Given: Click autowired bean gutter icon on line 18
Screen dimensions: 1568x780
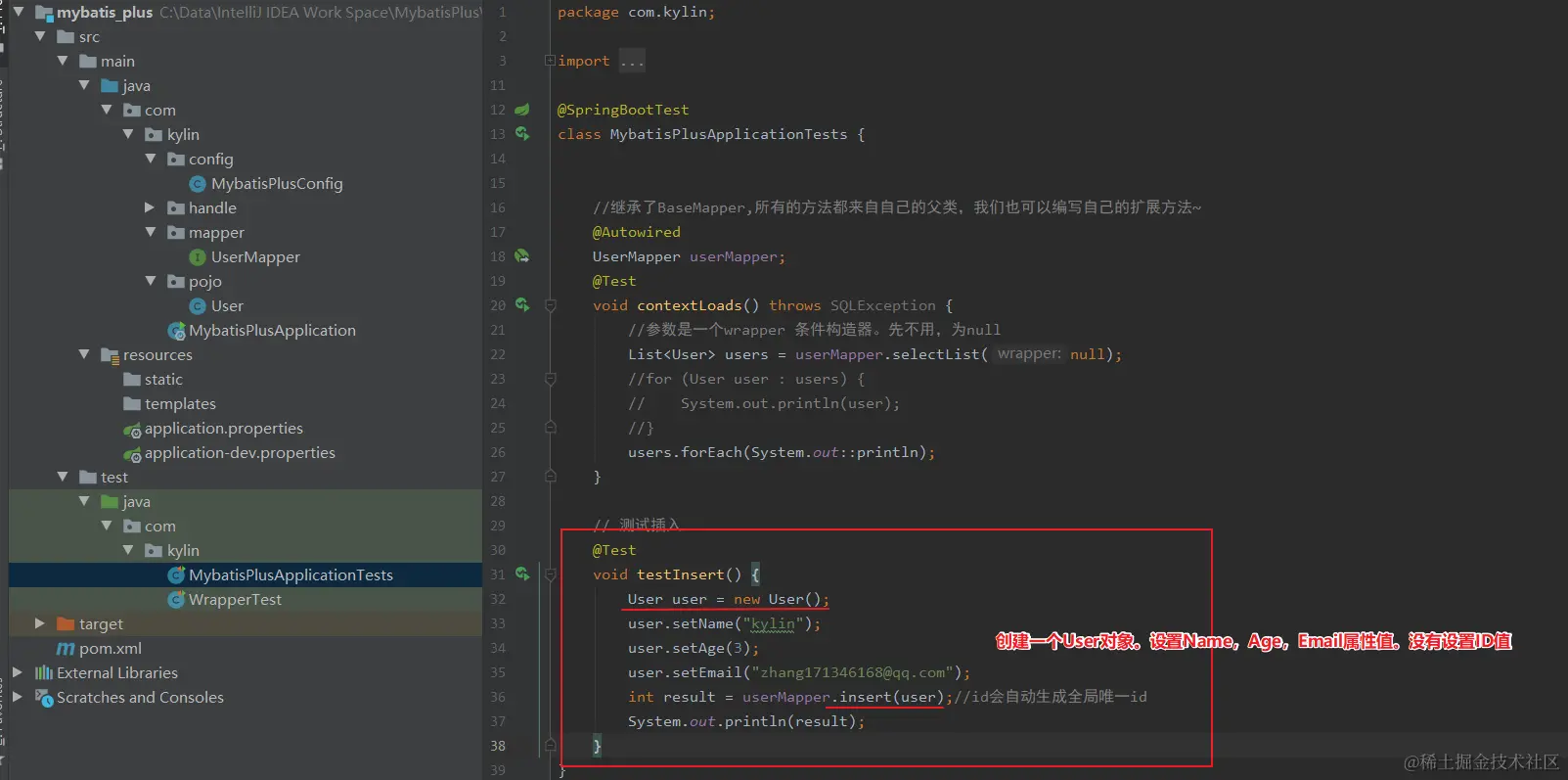Looking at the screenshot, I should tap(522, 256).
